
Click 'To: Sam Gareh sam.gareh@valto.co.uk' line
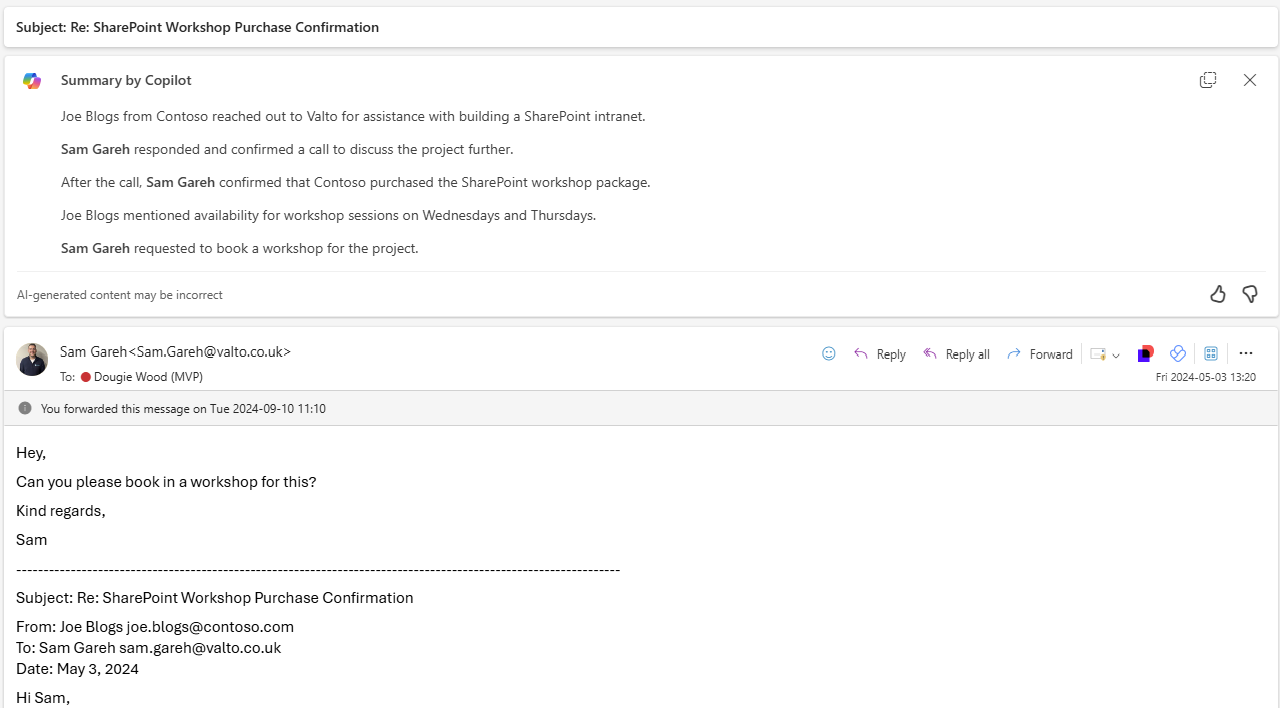pos(148,648)
